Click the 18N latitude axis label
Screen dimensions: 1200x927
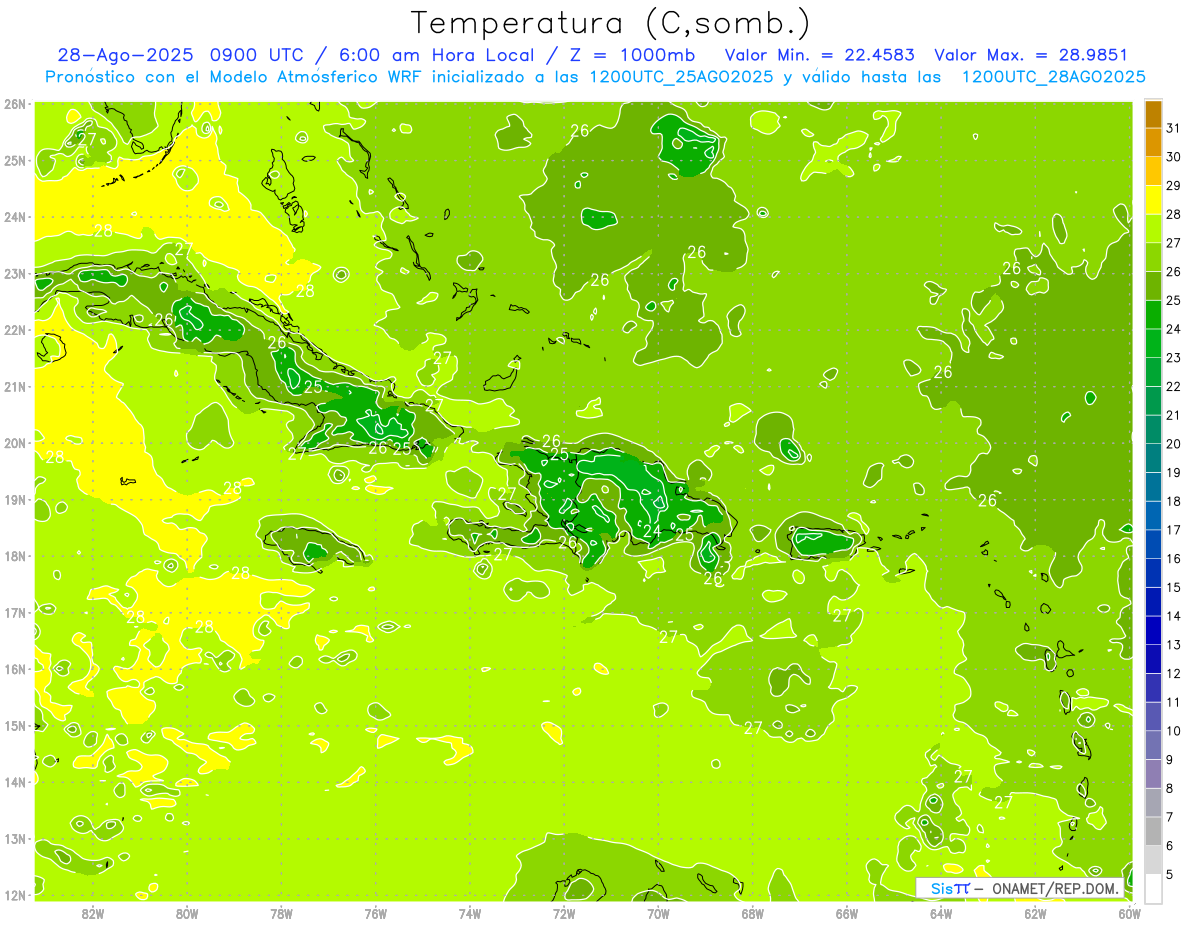pyautogui.click(x=15, y=556)
